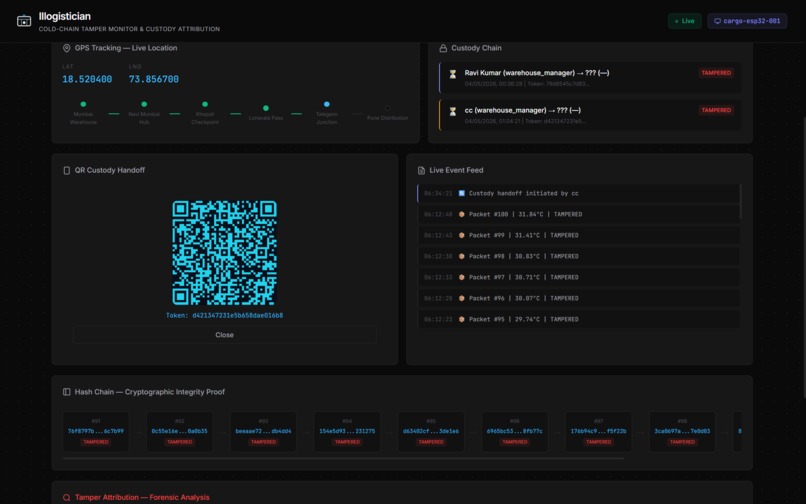Viewport: 806px width, 504px height.
Task: Click the Hash Chain panel icon
Action: (66, 392)
